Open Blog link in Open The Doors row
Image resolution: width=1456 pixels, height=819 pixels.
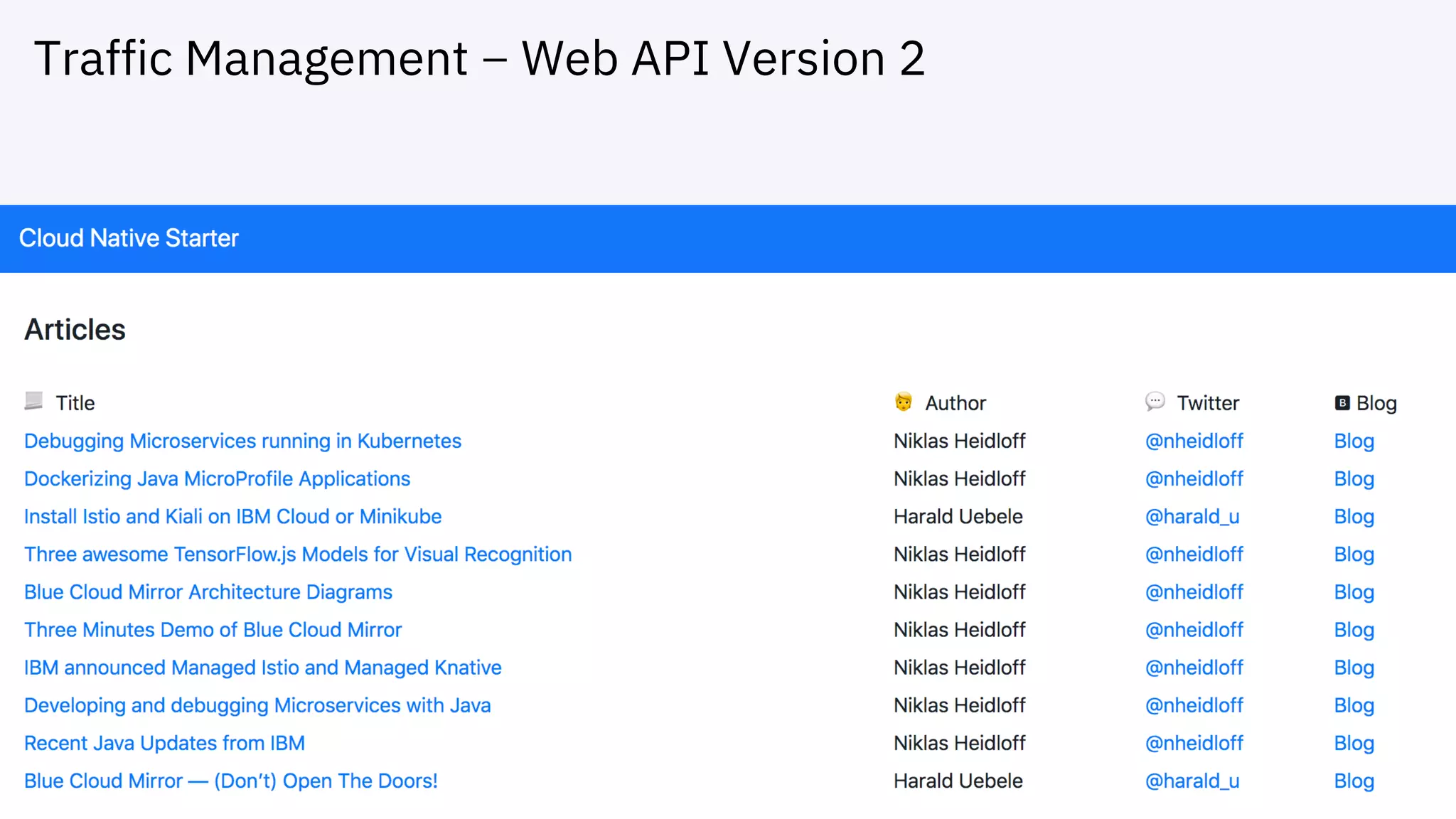point(1354,781)
